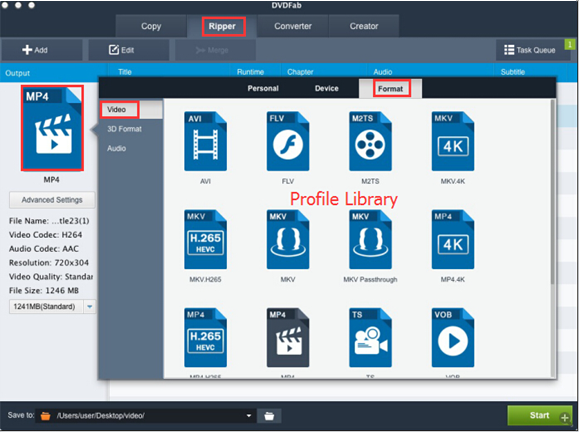Screen dimensions: 579x432
Task: Select Audio category in sidebar
Action: click(116, 148)
